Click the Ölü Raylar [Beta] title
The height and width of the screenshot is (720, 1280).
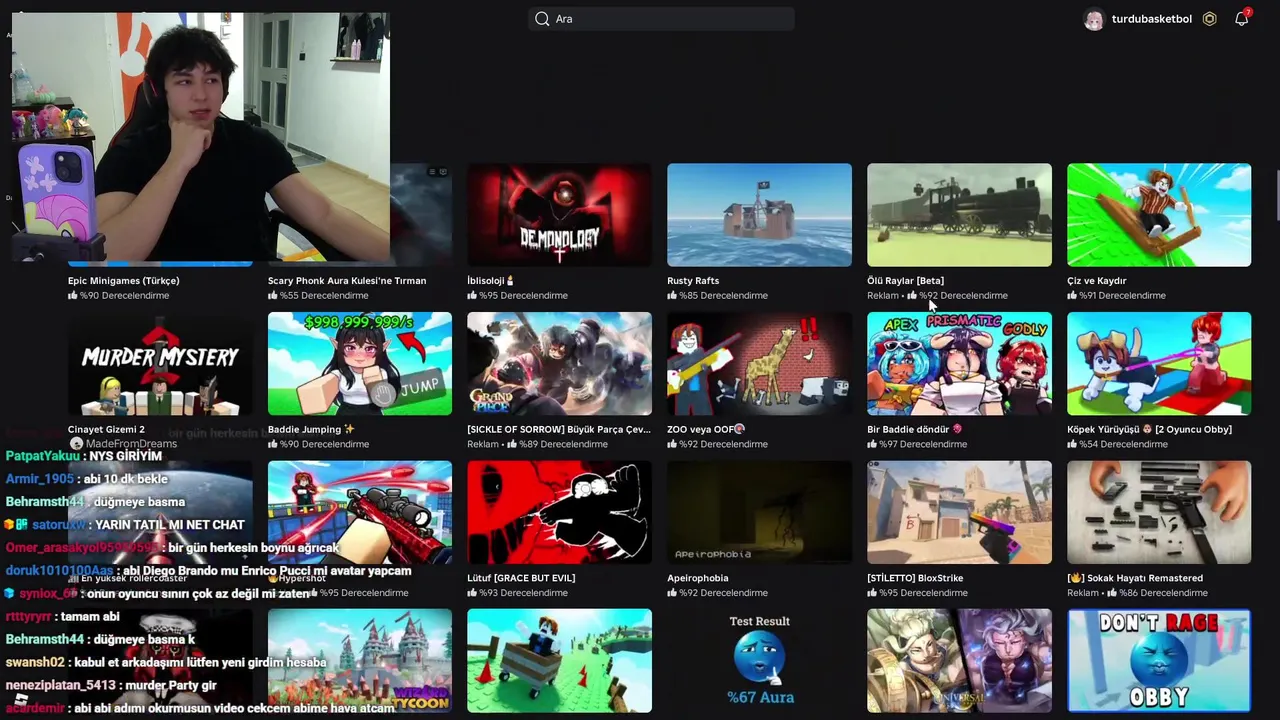coord(905,281)
